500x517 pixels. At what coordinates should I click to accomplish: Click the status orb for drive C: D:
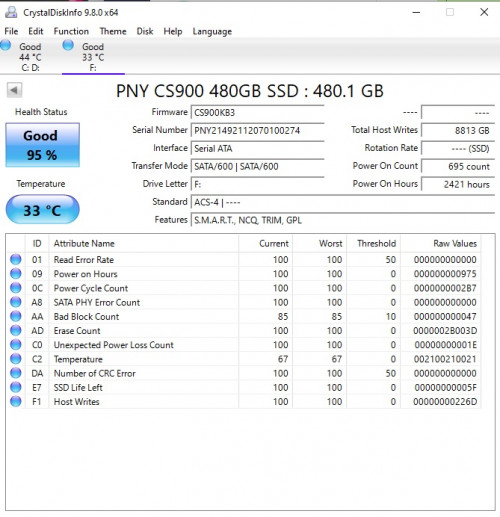coord(5,45)
